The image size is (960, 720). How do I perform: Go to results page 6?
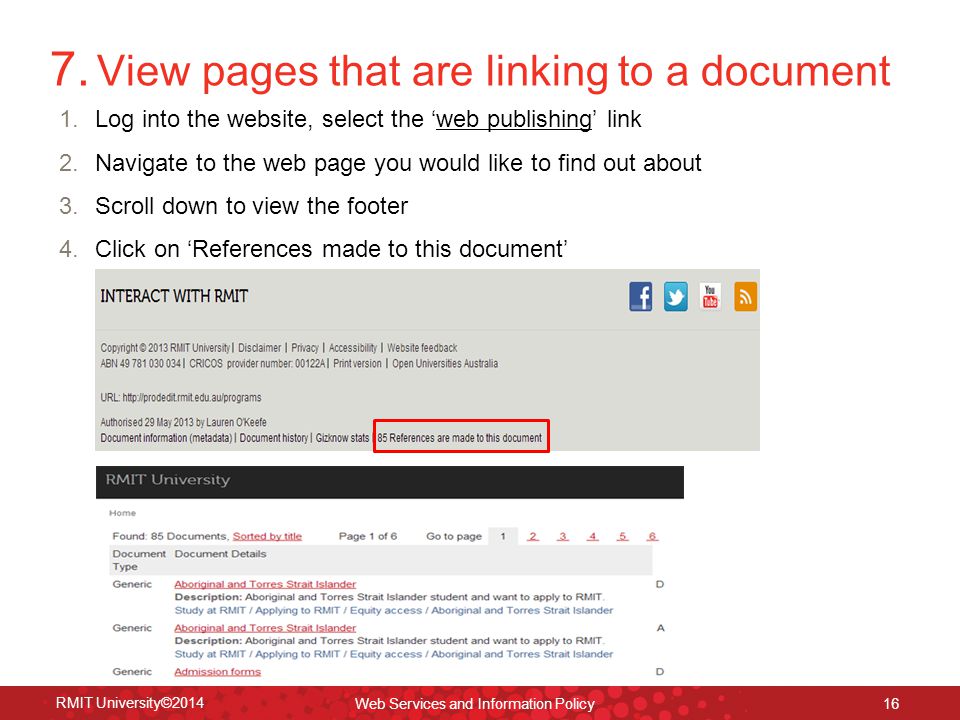[653, 536]
